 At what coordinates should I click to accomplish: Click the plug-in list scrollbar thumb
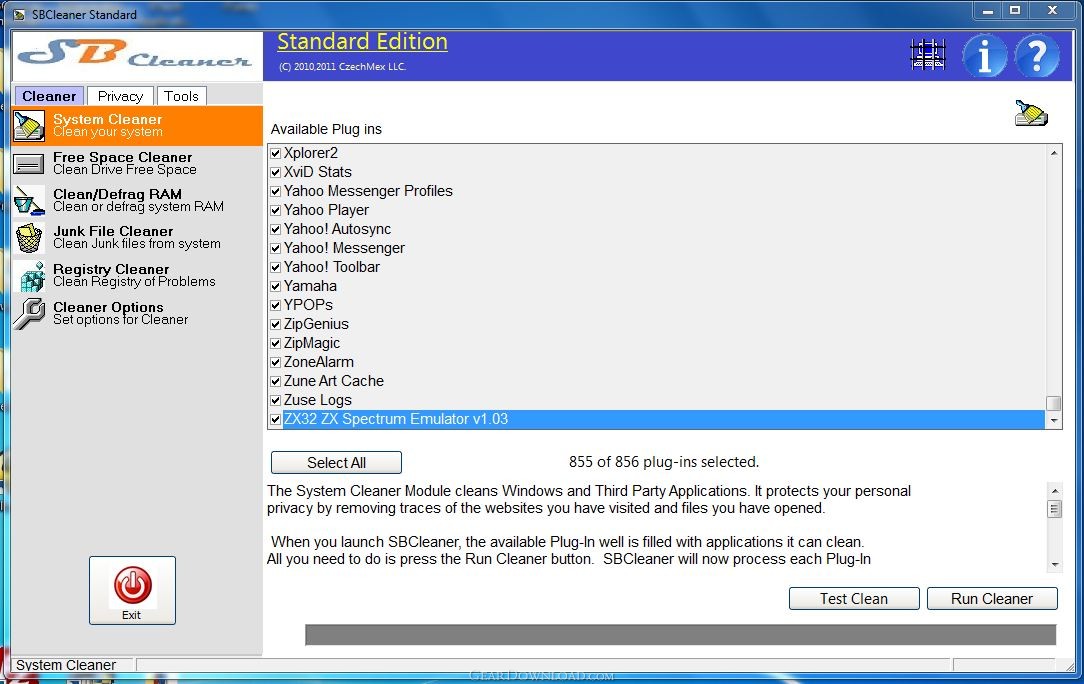pyautogui.click(x=1054, y=403)
